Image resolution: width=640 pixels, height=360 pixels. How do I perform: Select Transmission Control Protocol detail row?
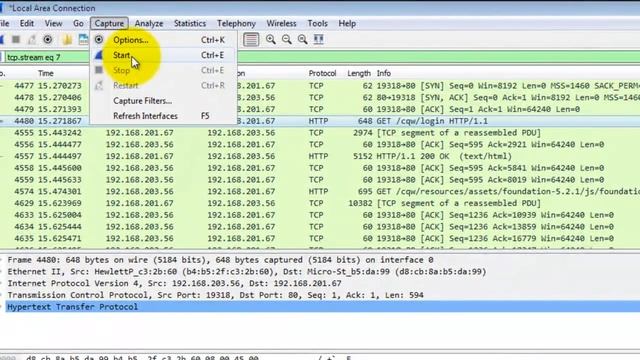pos(320,295)
